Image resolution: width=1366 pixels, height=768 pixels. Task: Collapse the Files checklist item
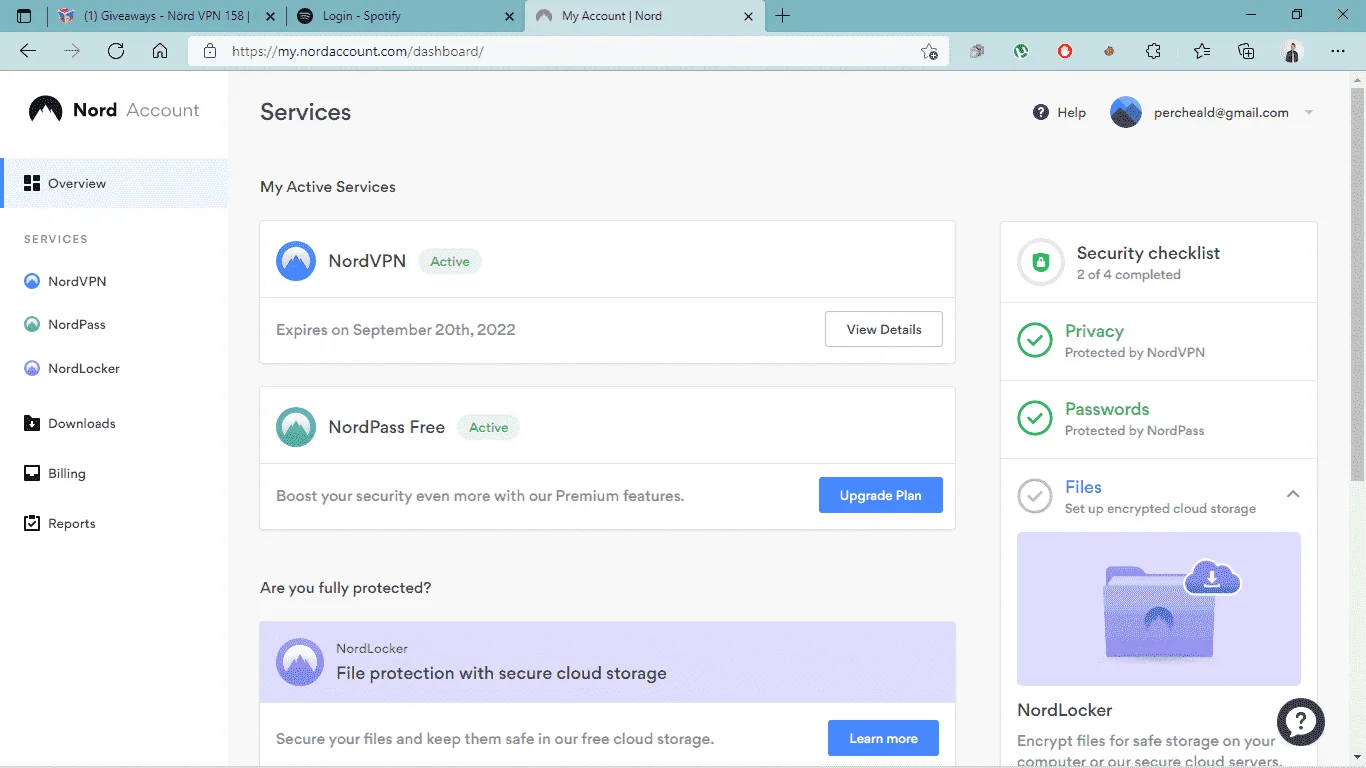(x=1293, y=494)
